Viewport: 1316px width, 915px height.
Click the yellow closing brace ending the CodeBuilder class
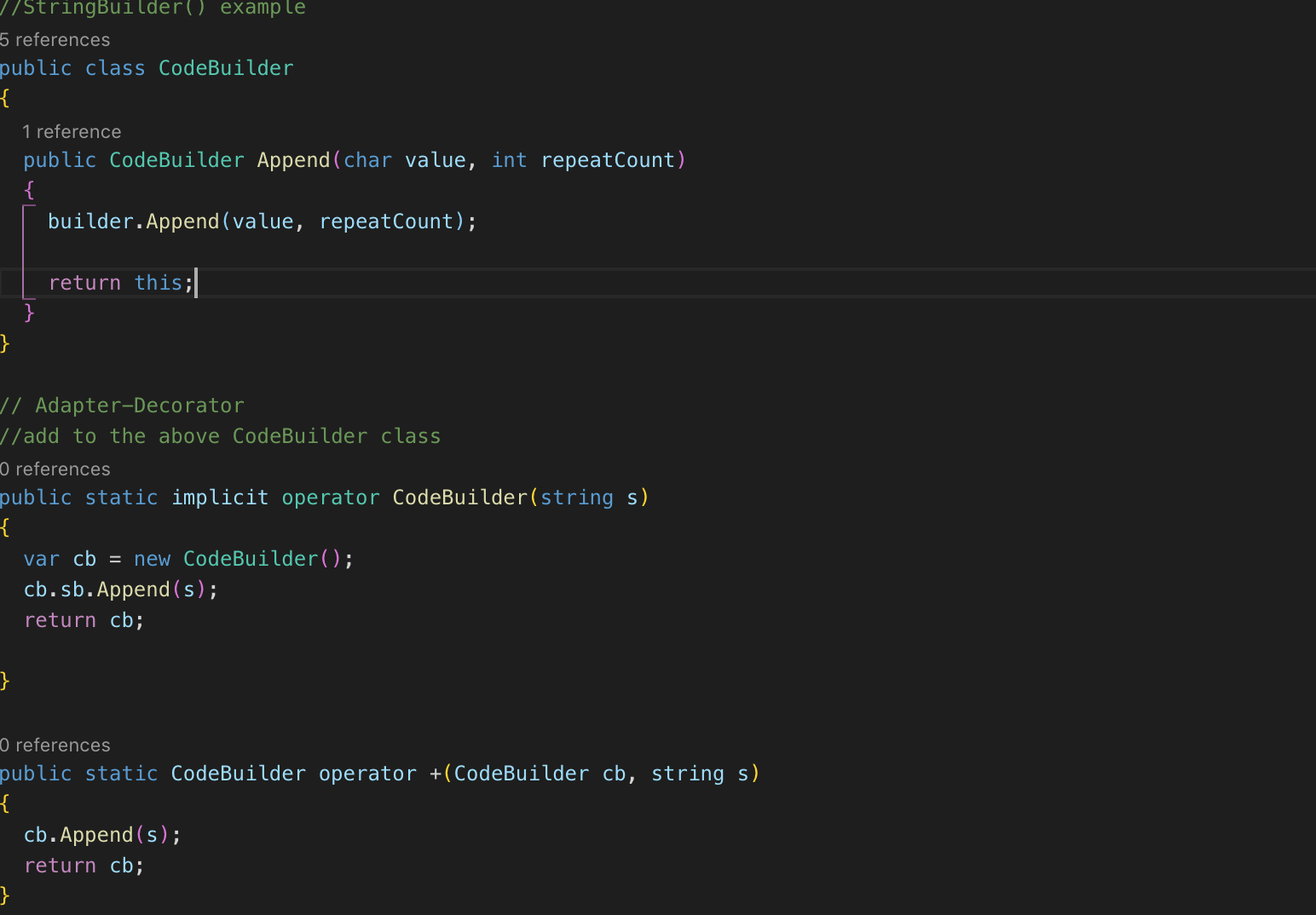[x=5, y=344]
